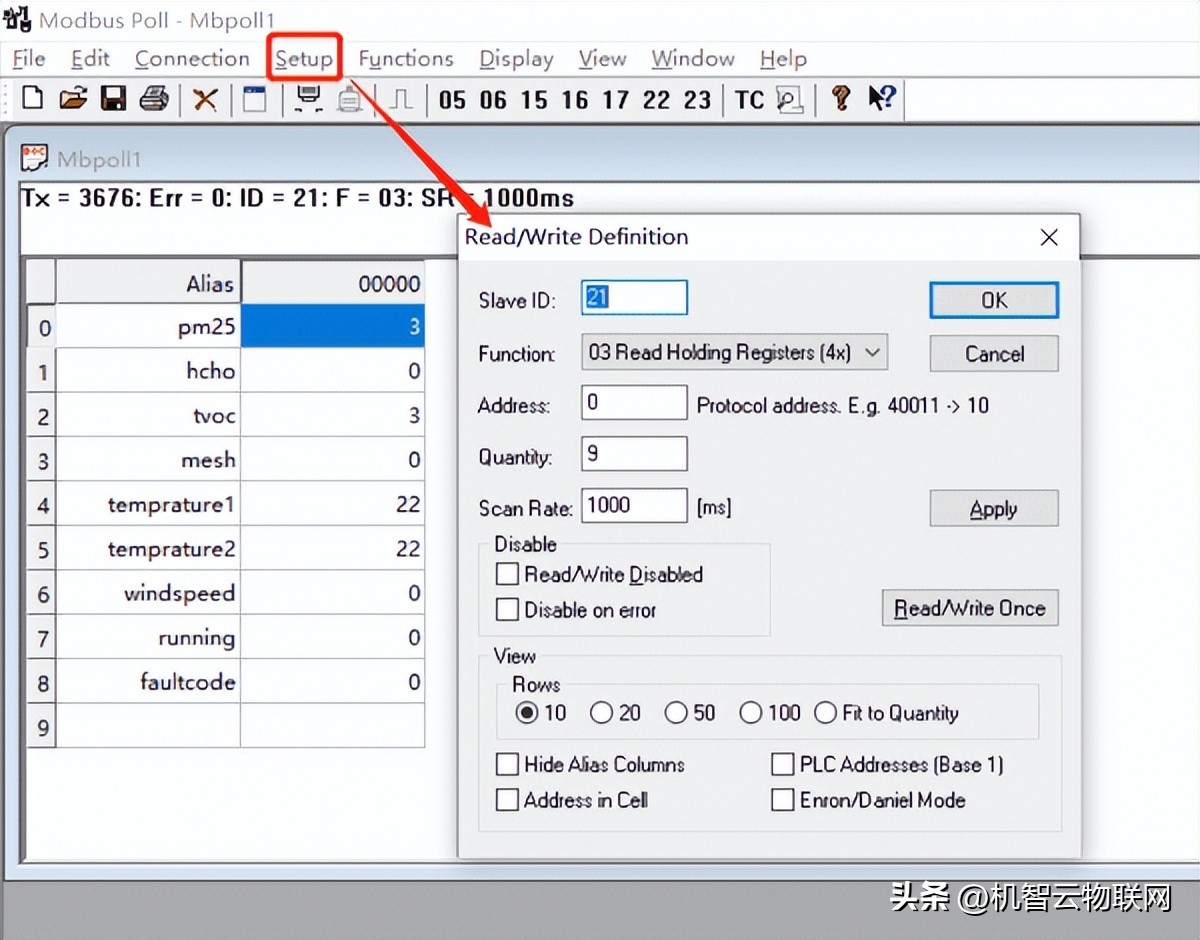Click function 15 toolbar button

point(534,99)
